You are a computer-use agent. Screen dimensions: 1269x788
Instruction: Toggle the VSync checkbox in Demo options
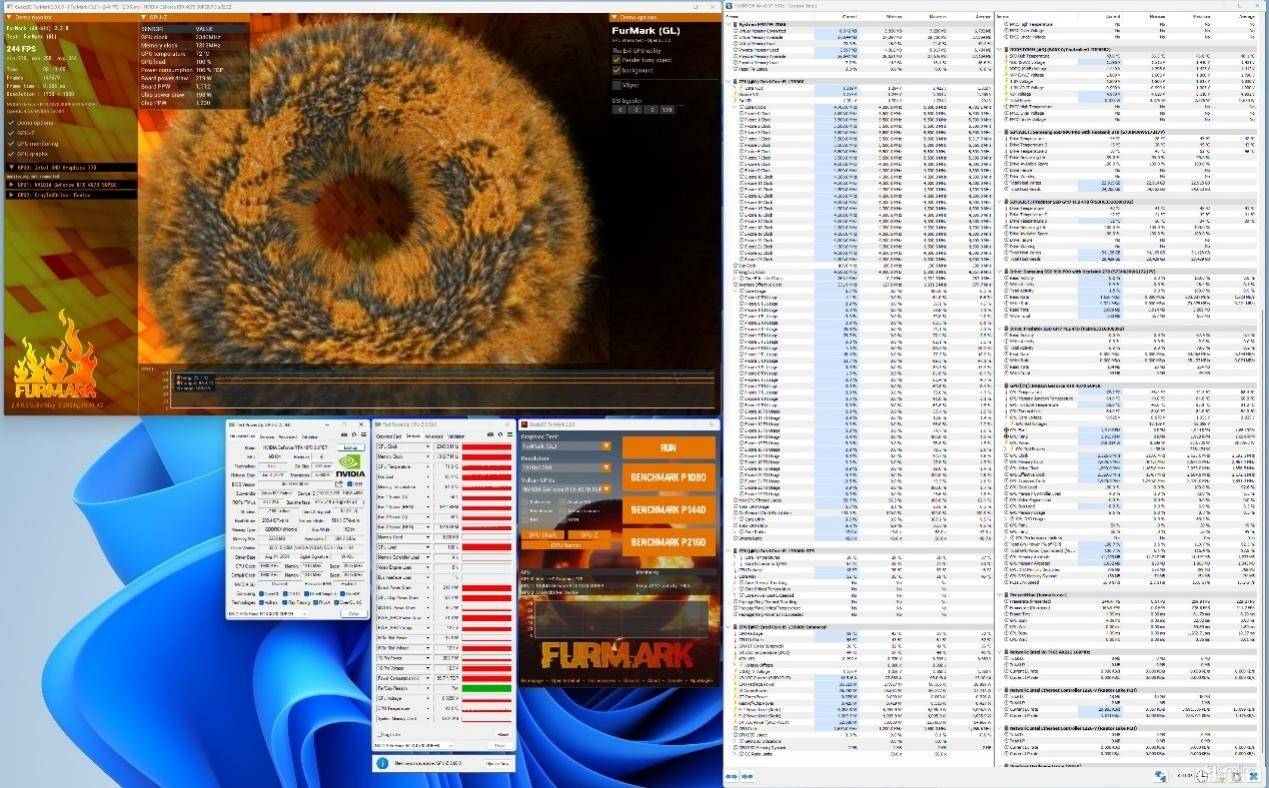(x=617, y=86)
